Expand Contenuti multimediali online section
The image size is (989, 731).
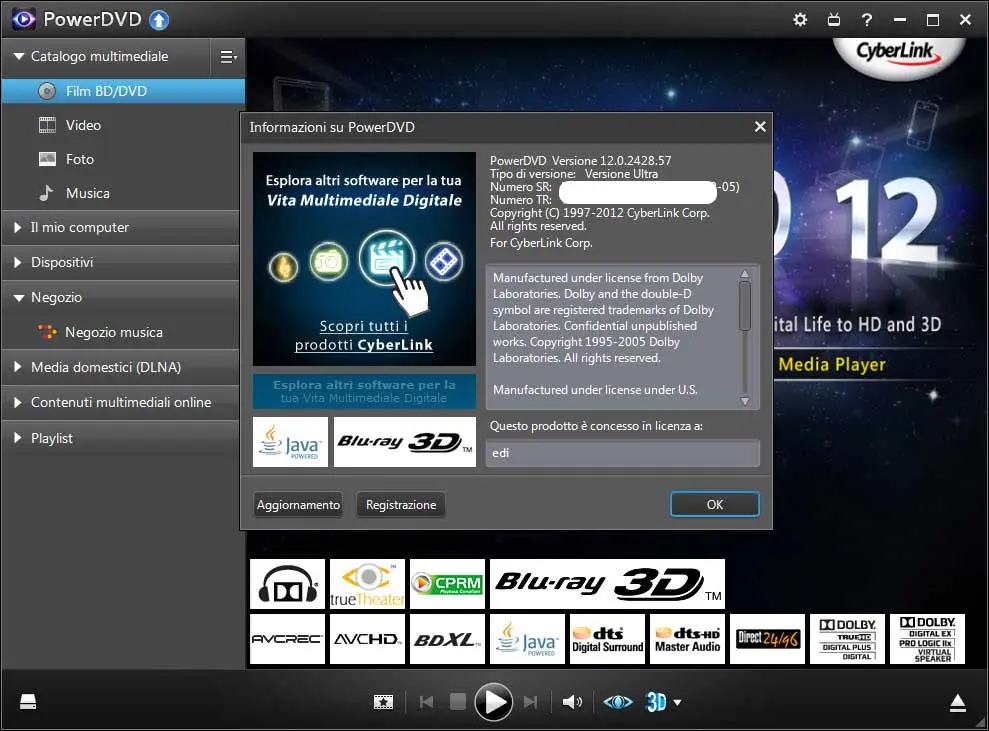18,402
